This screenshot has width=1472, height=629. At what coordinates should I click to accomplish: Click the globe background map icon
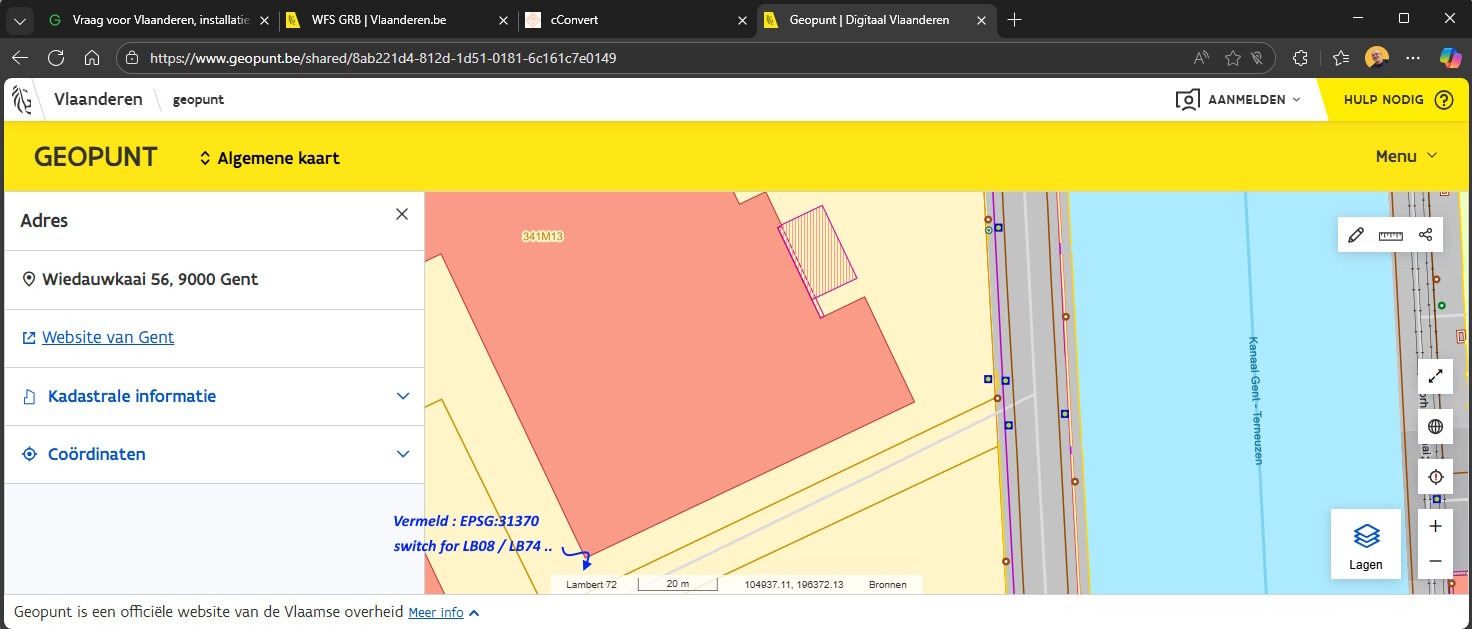1435,427
